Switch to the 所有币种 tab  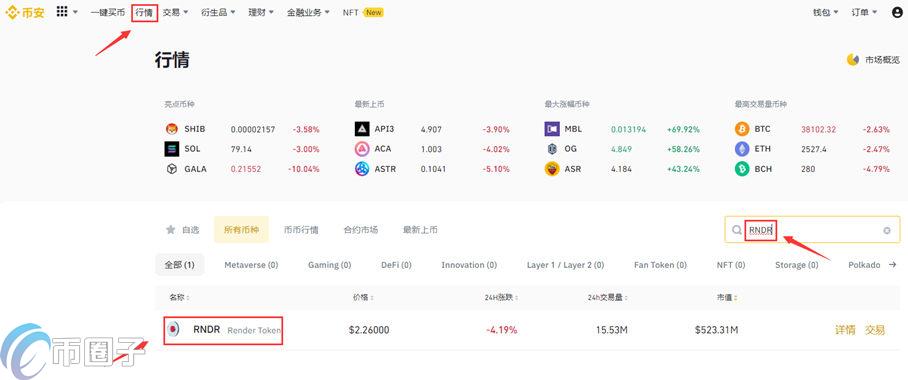241,230
